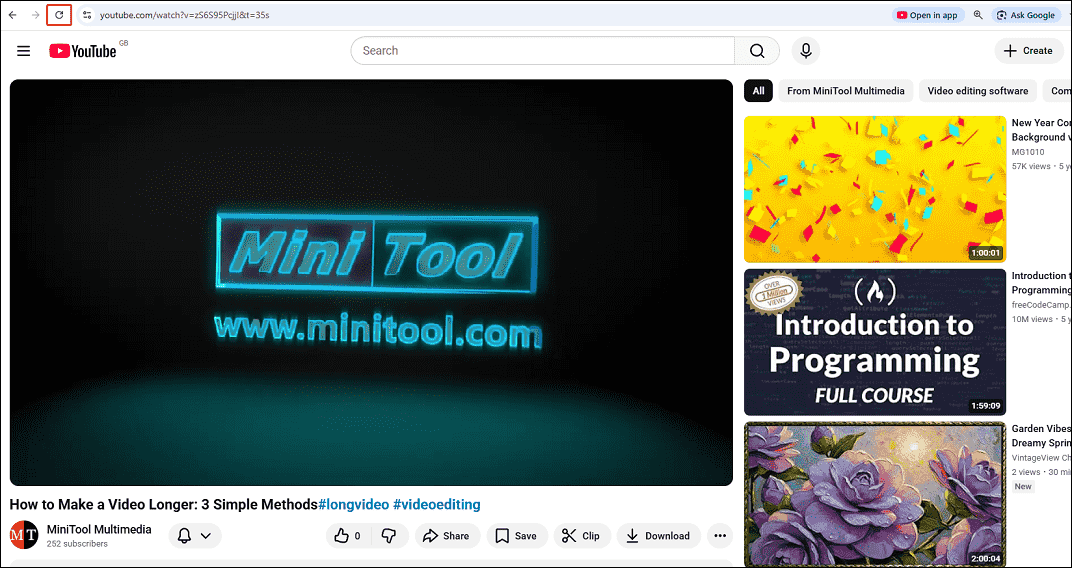Click the Clip scissors button
1072x568 pixels.
coord(582,536)
